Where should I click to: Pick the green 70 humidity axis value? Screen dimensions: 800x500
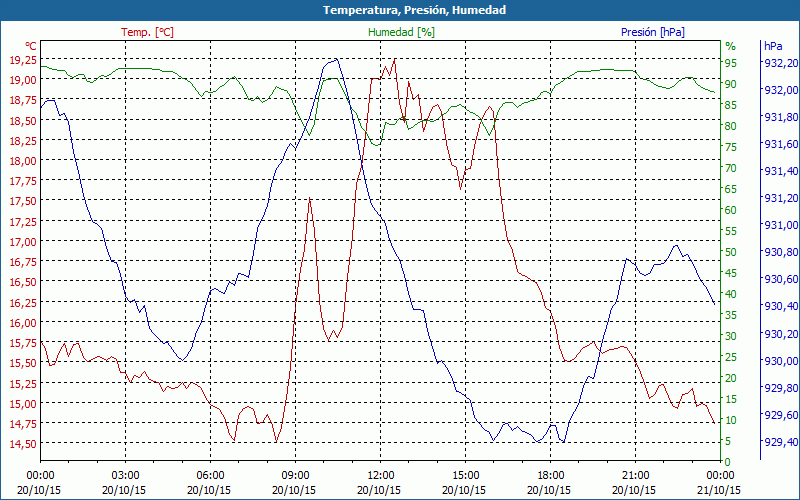pos(731,168)
